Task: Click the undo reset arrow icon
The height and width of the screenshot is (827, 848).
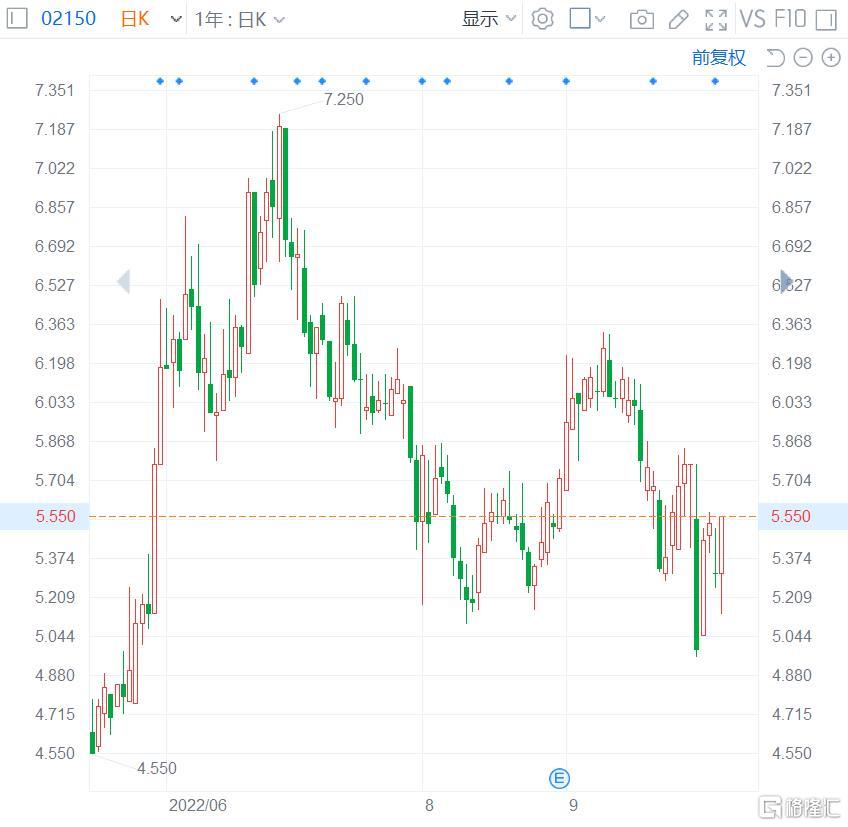Action: coord(776,57)
